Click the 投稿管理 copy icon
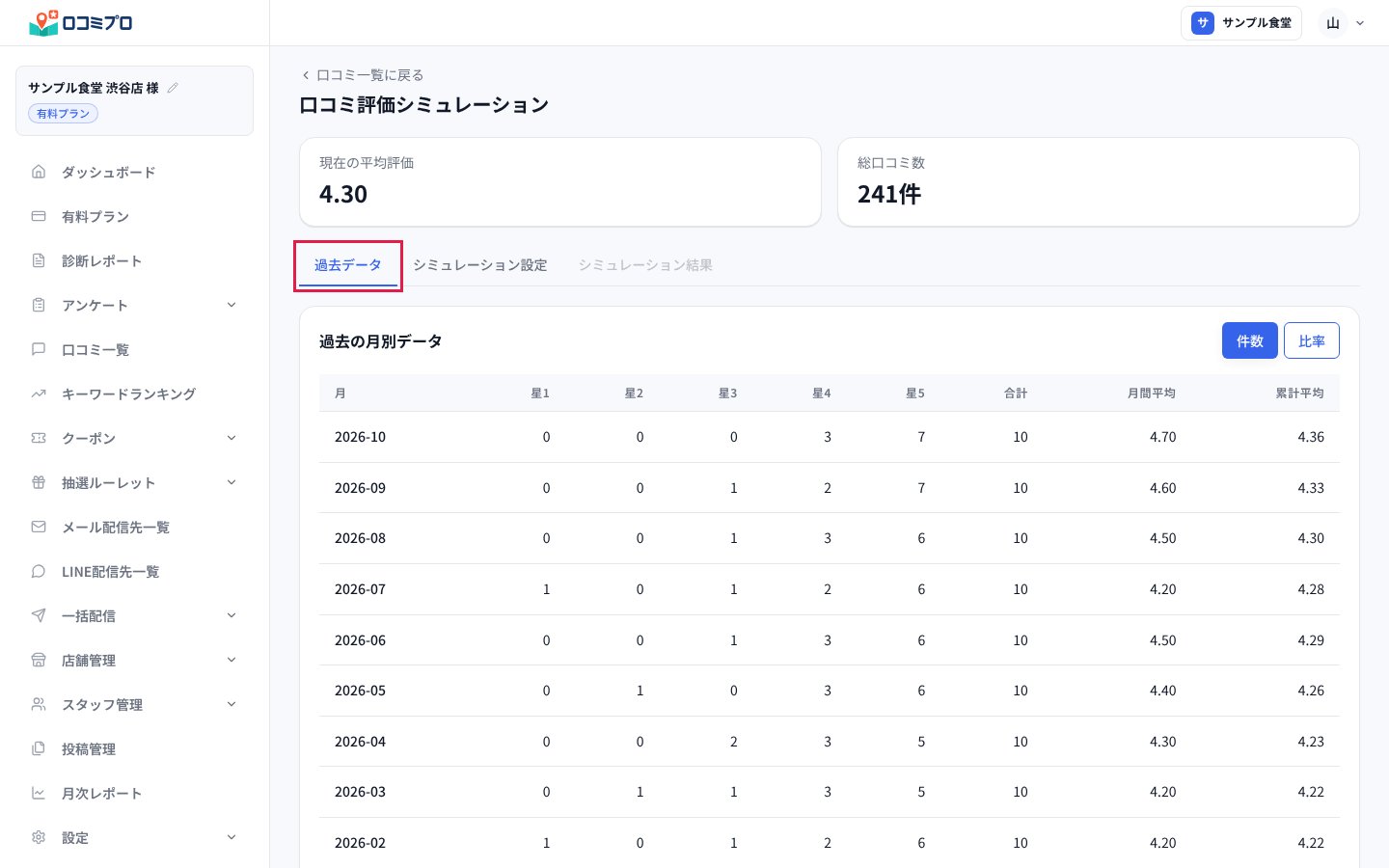The image size is (1389, 868). [x=39, y=748]
